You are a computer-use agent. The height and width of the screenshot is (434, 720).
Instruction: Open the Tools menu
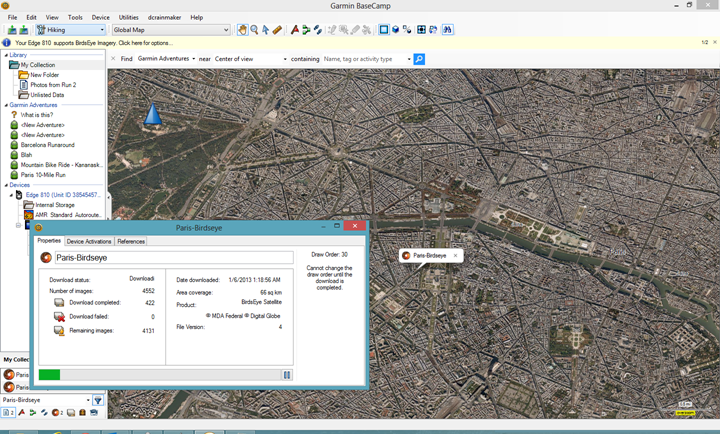pyautogui.click(x=75, y=17)
